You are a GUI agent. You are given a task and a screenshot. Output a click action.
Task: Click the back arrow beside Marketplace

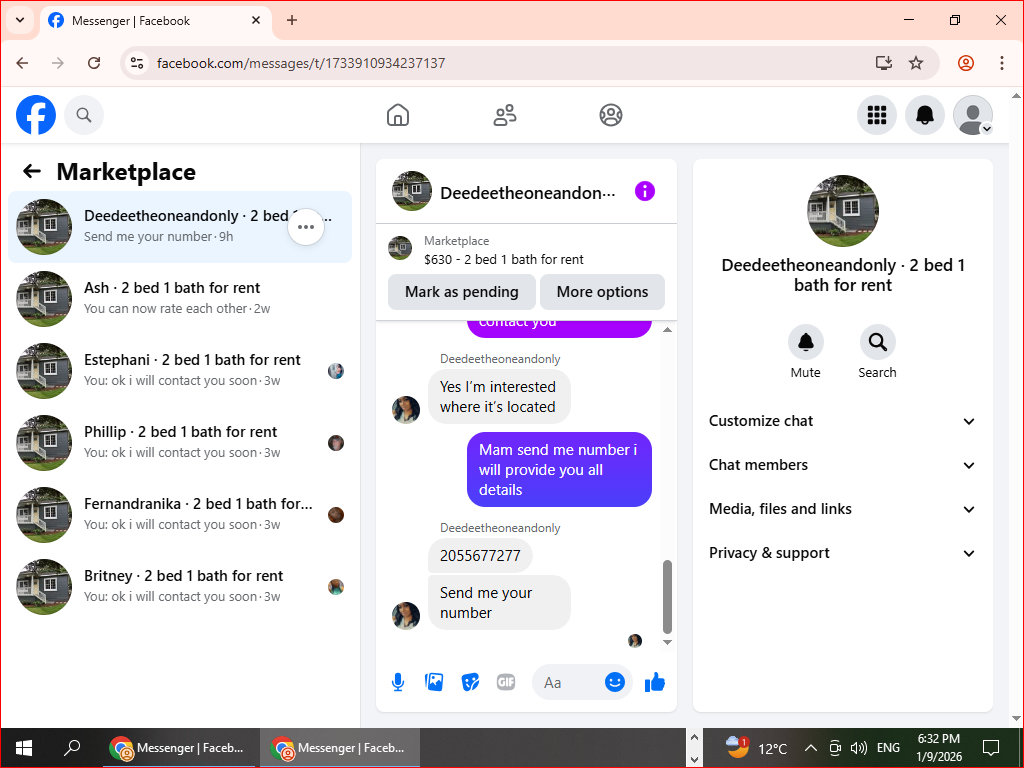31,171
